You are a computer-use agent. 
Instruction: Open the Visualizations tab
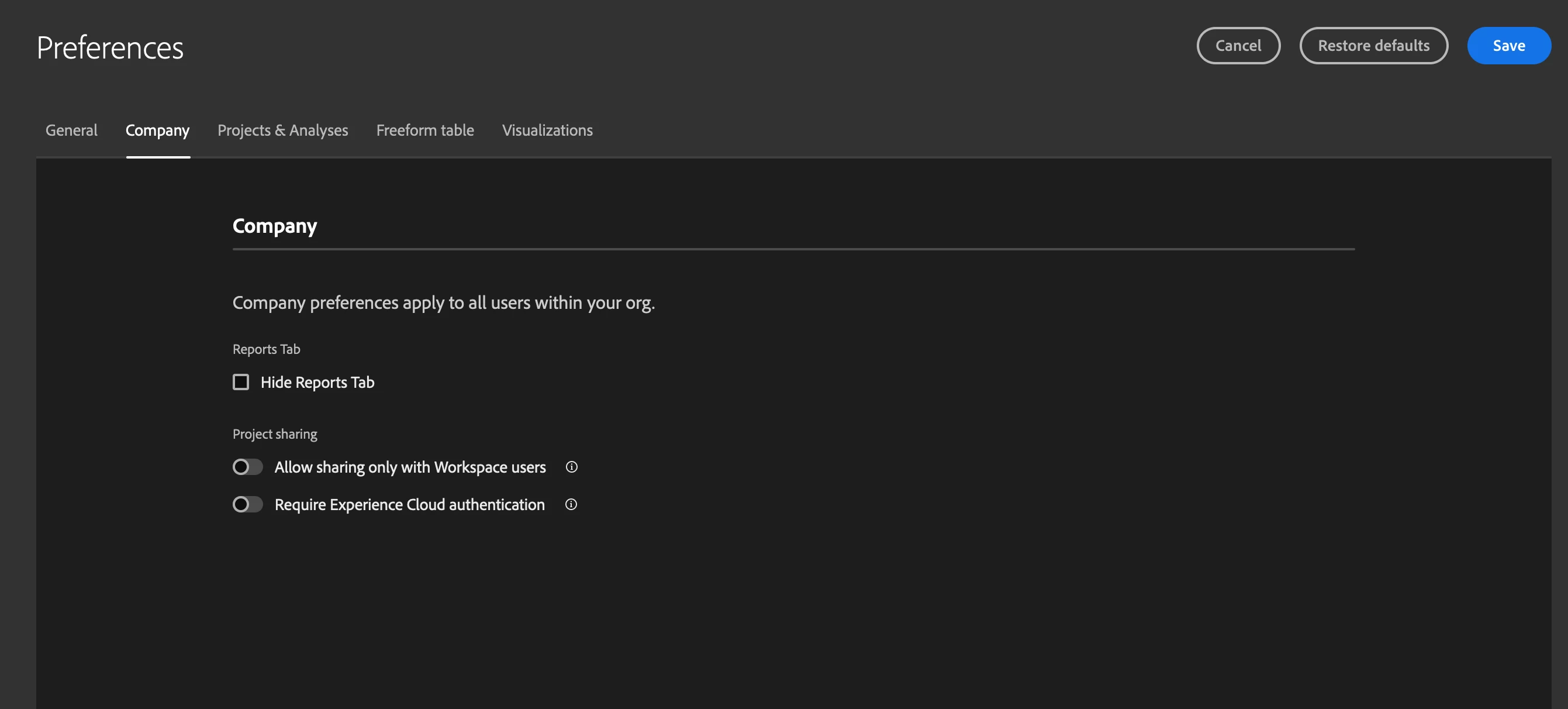point(547,130)
